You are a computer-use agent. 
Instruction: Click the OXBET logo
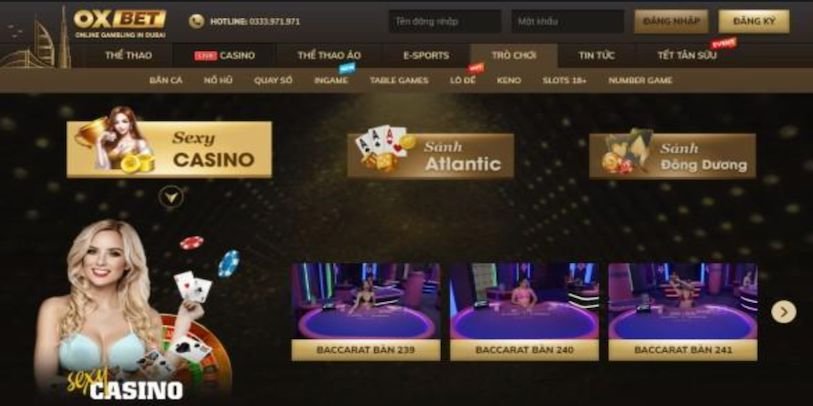[120, 23]
